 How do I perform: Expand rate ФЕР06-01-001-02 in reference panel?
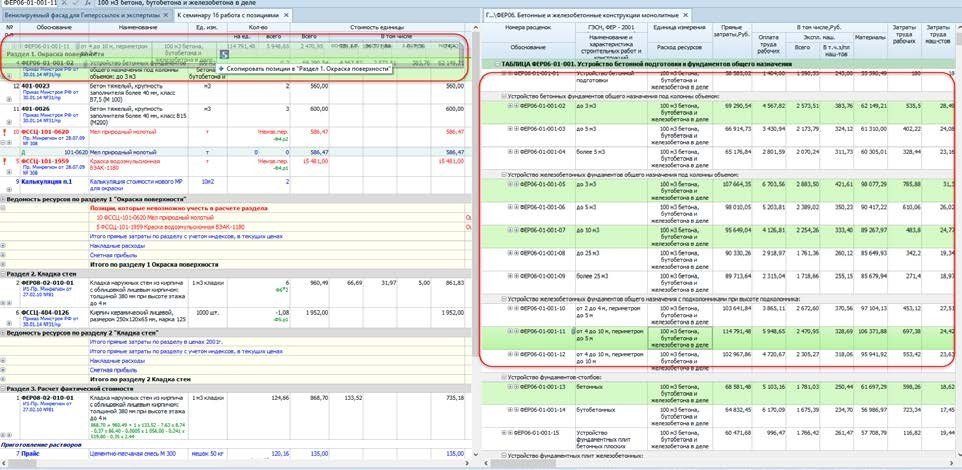510,106
